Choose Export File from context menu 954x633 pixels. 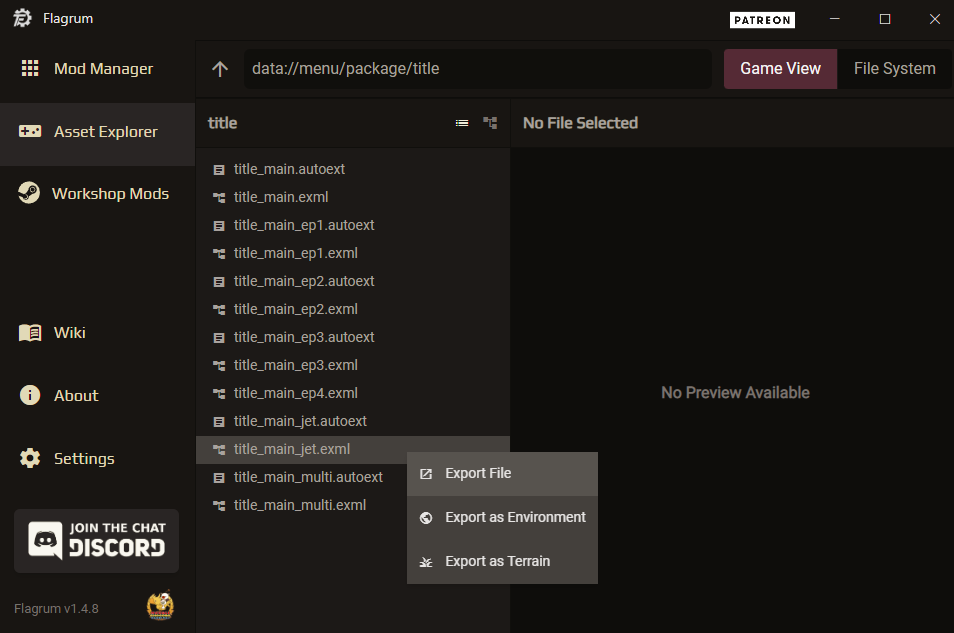[503, 474]
